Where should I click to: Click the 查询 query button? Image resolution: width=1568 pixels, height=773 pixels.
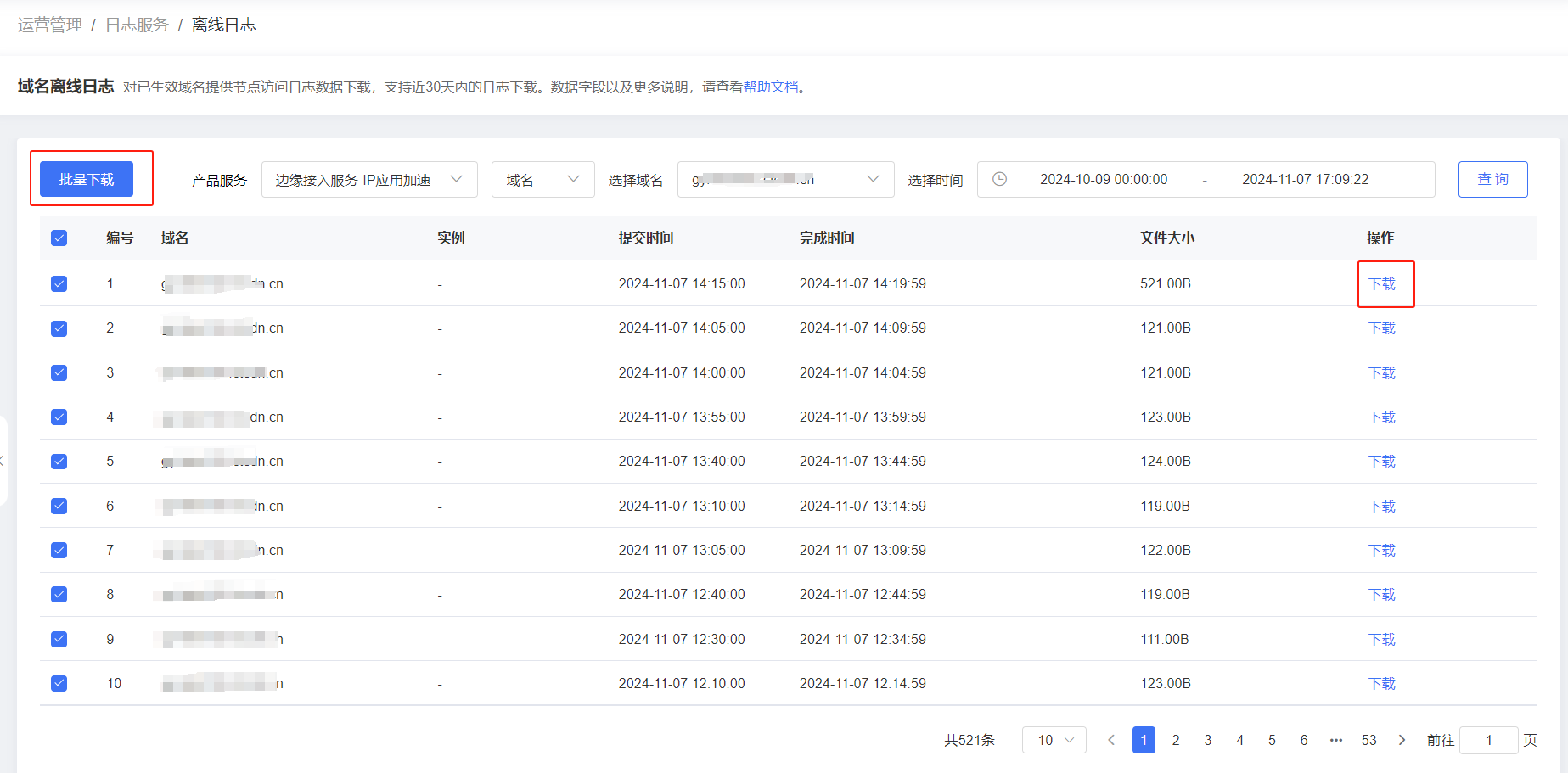point(1493,179)
